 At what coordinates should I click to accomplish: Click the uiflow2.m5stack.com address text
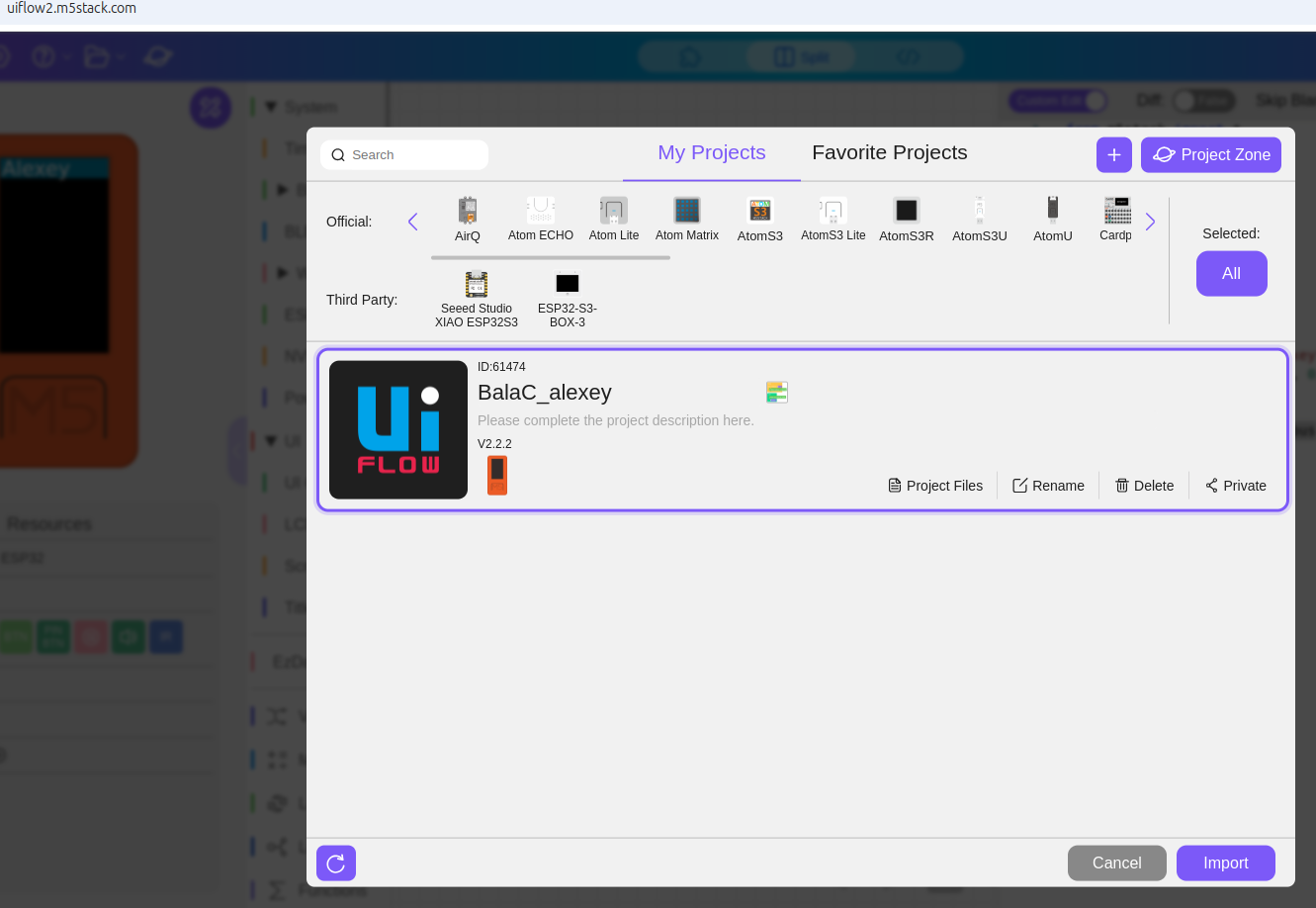point(72,8)
